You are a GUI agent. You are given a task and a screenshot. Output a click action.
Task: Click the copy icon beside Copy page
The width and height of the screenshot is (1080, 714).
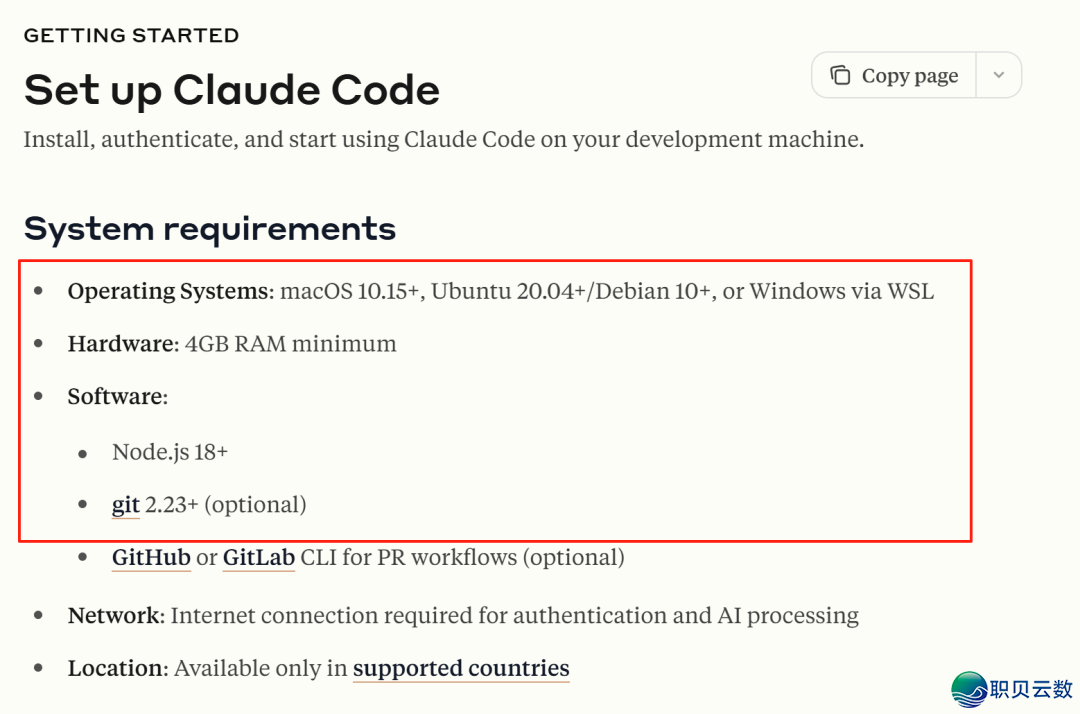point(840,76)
